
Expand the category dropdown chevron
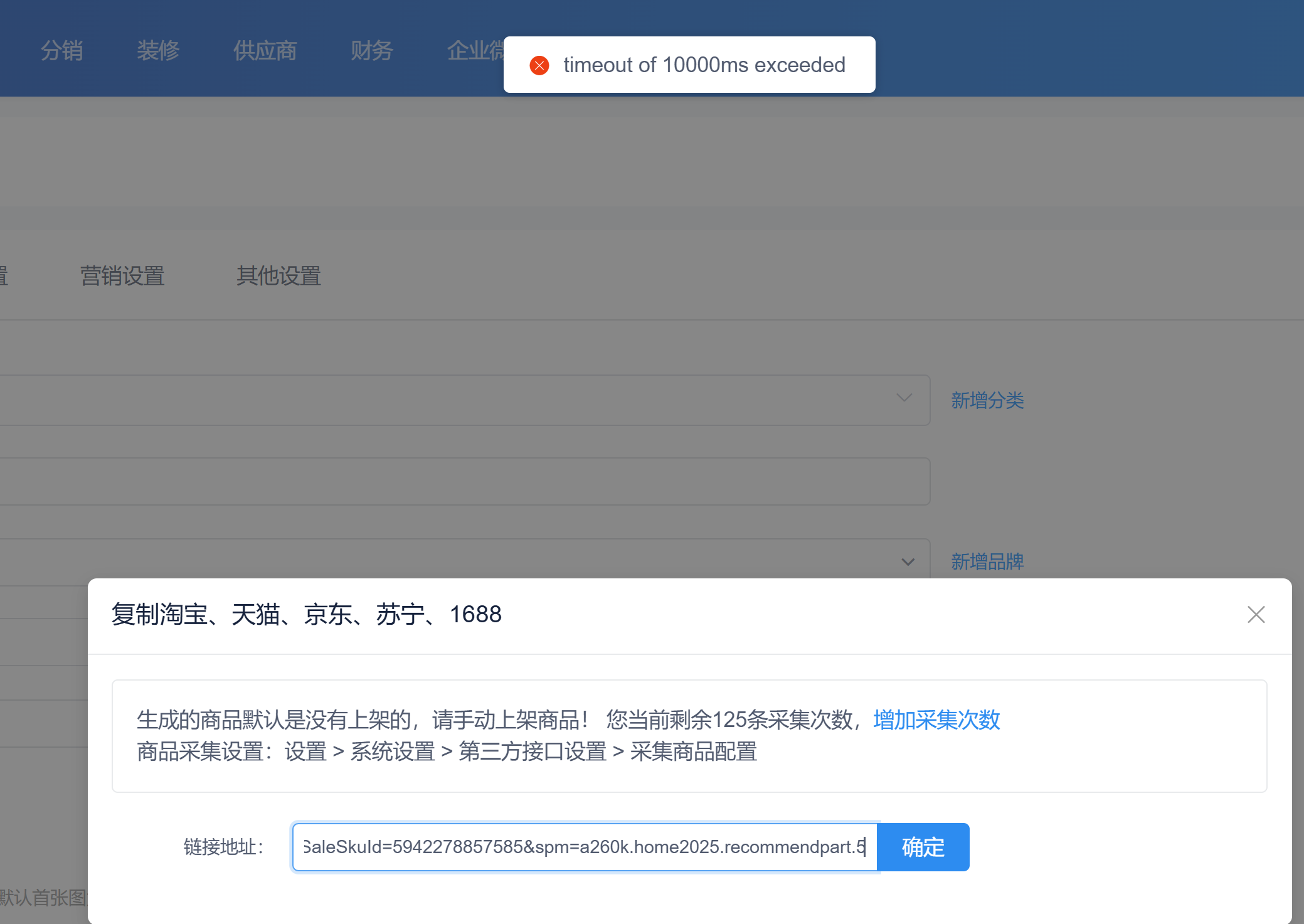pos(904,398)
